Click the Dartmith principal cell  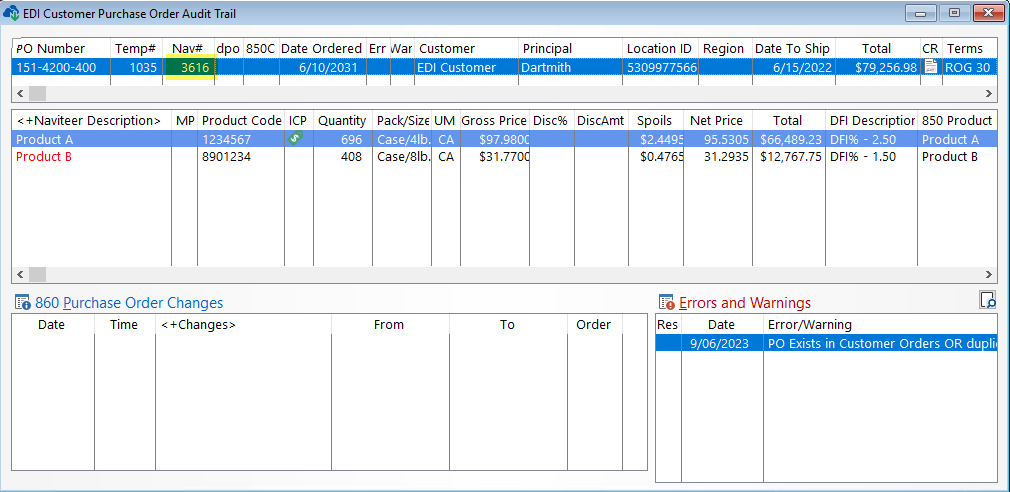tap(546, 67)
